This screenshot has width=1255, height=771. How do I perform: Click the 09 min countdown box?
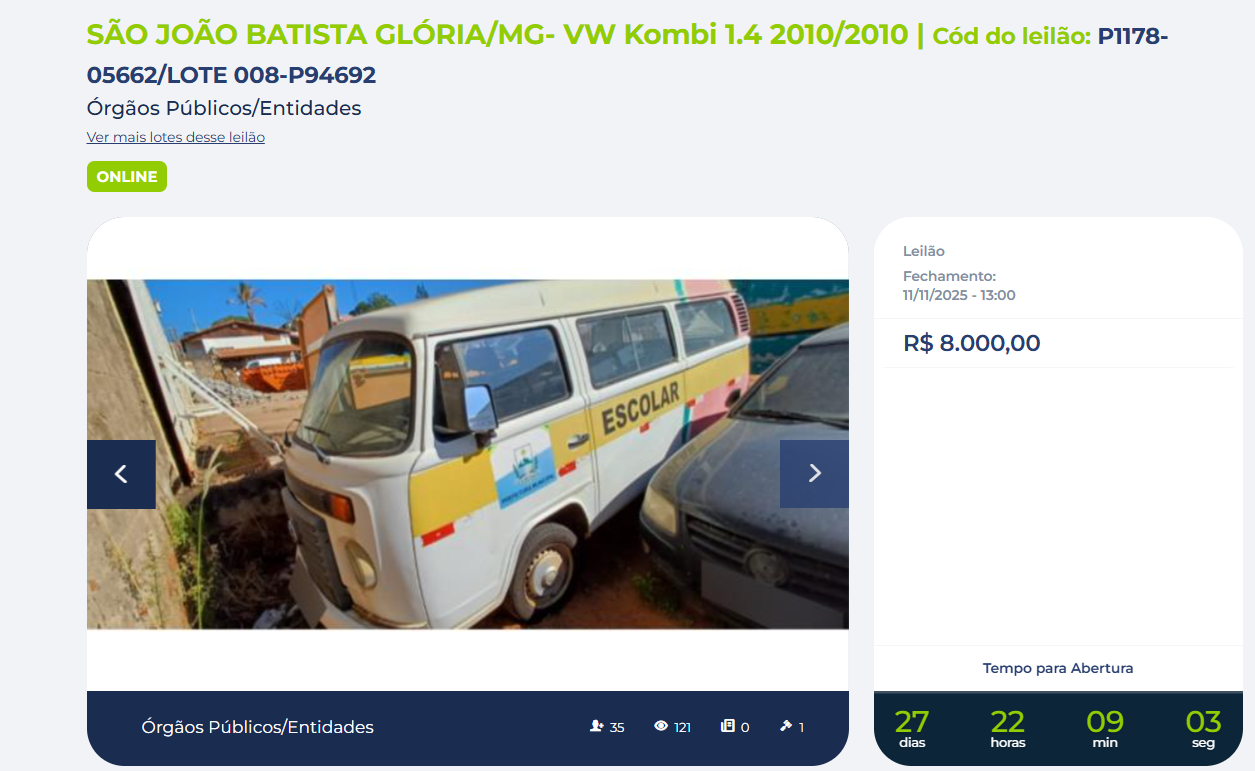pos(1105,728)
